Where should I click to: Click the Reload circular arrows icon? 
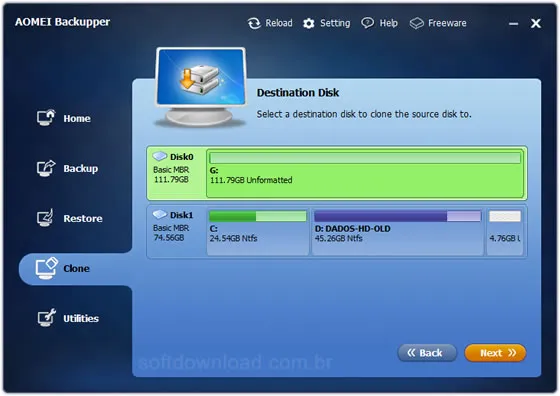tap(254, 24)
